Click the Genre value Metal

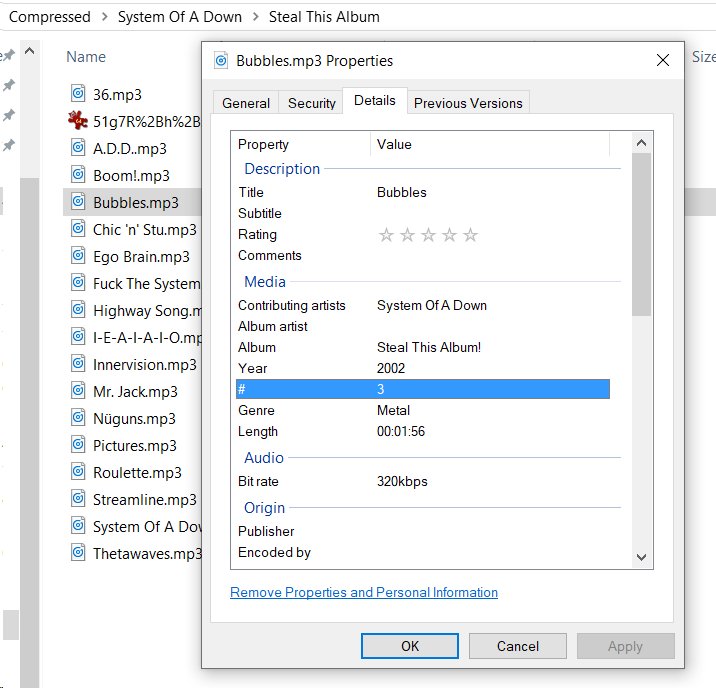(393, 410)
